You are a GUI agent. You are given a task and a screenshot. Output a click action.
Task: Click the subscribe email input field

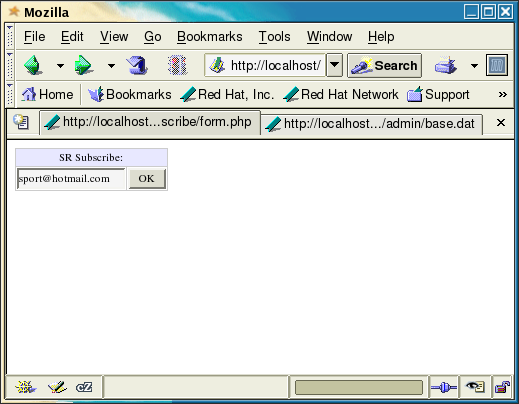coord(71,179)
